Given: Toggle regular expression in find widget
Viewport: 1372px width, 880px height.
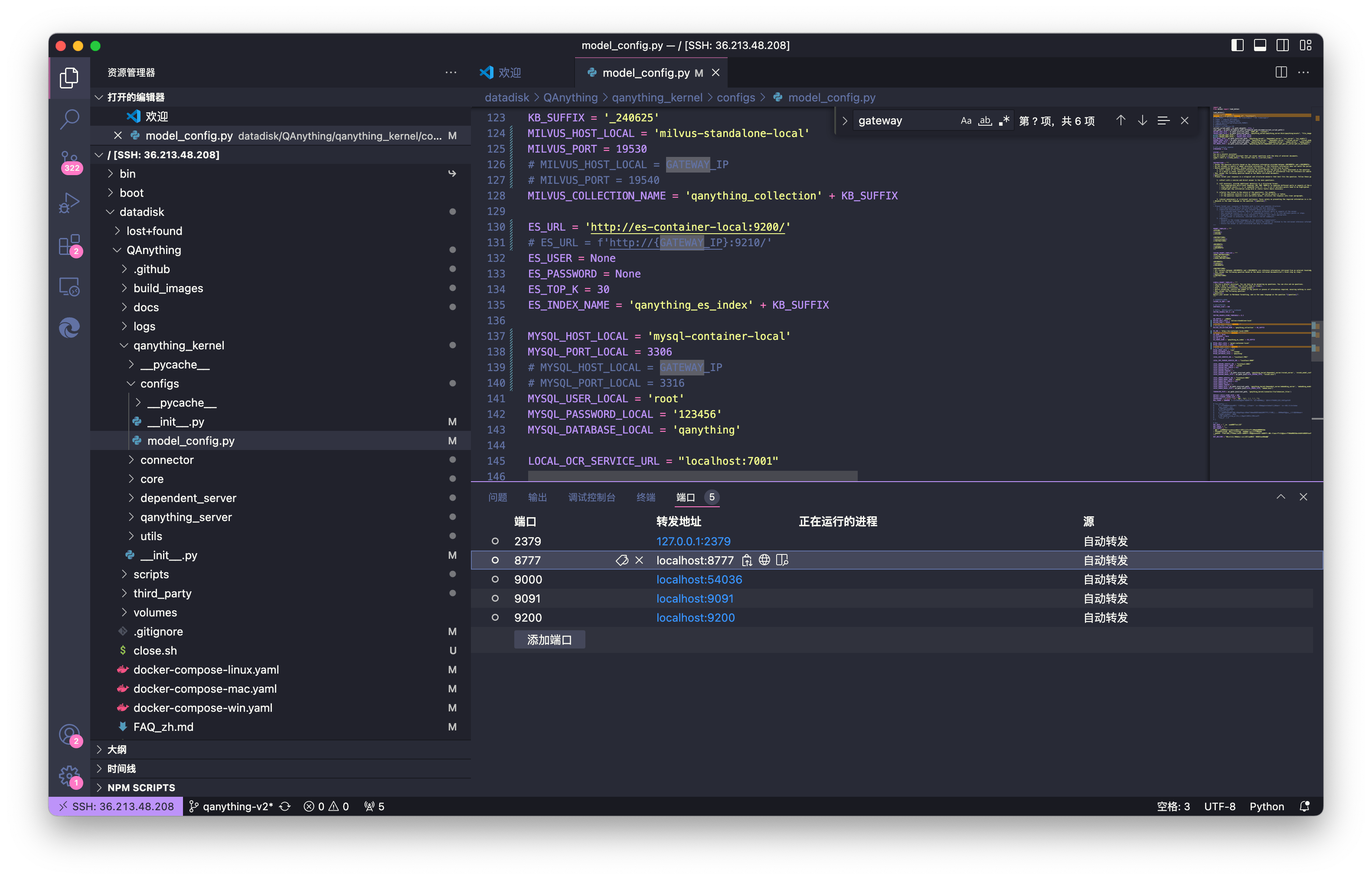Looking at the screenshot, I should tap(1003, 121).
